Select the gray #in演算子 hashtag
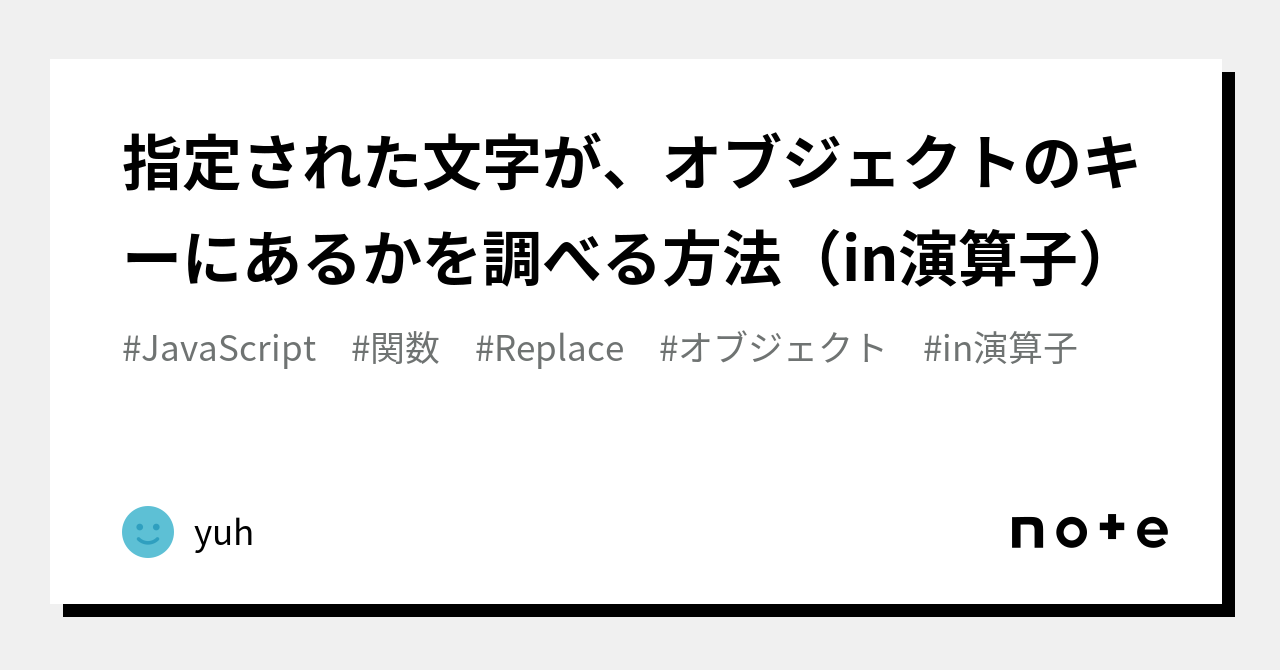This screenshot has height=670, width=1280. coord(1000,349)
